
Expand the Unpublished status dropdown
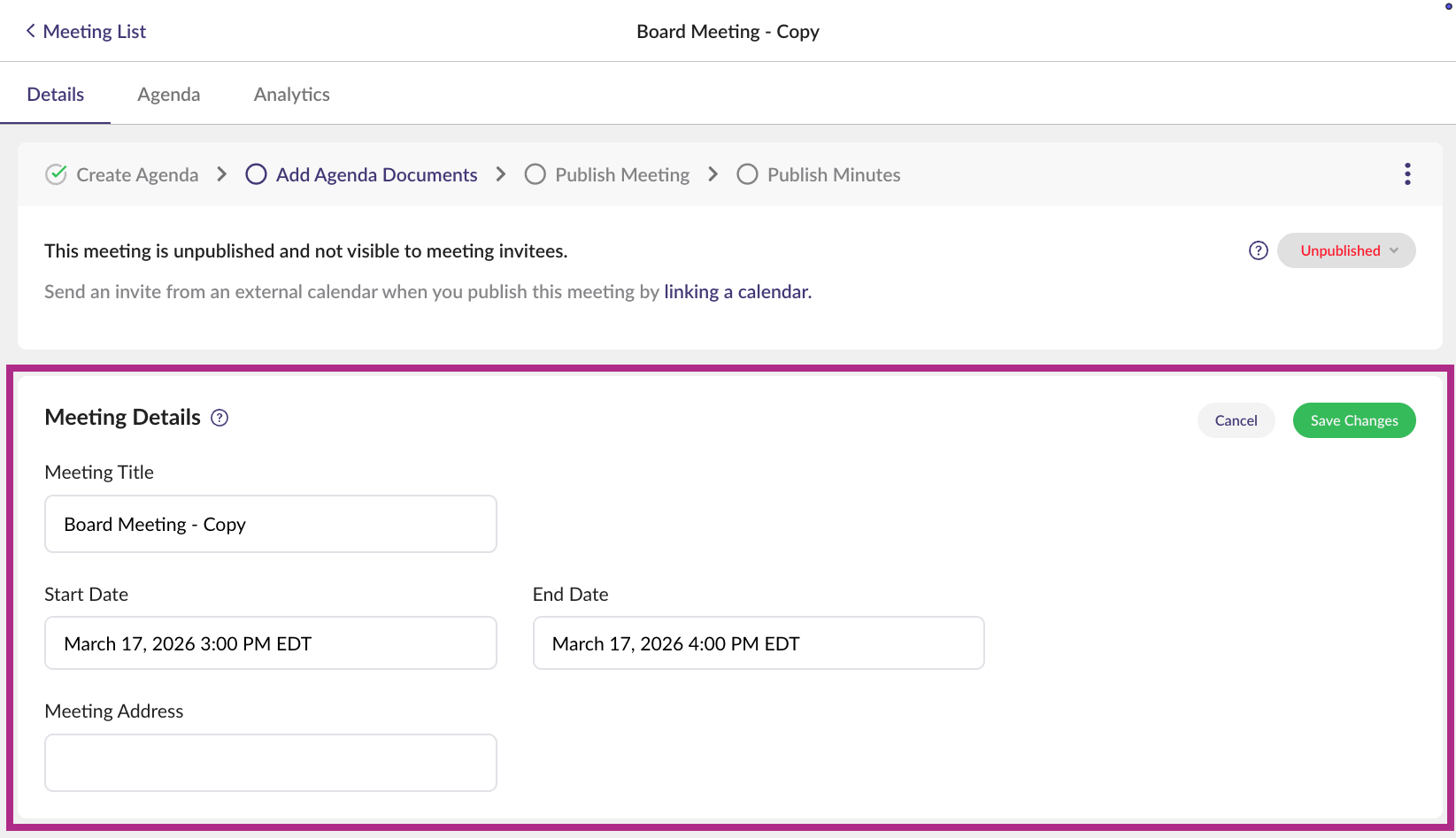coord(1346,250)
